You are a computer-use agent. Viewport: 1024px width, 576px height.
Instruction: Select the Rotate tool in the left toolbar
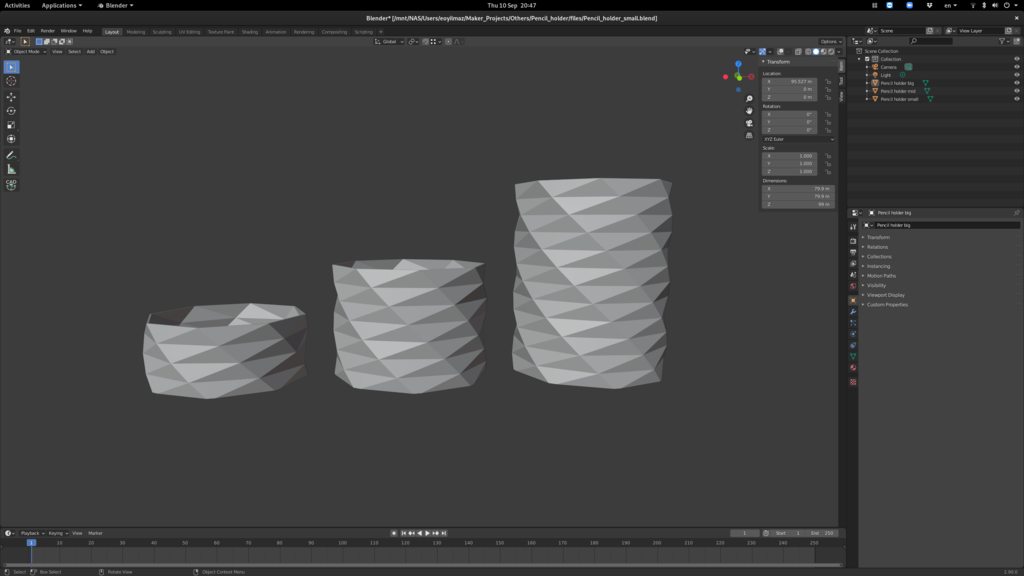click(x=11, y=111)
